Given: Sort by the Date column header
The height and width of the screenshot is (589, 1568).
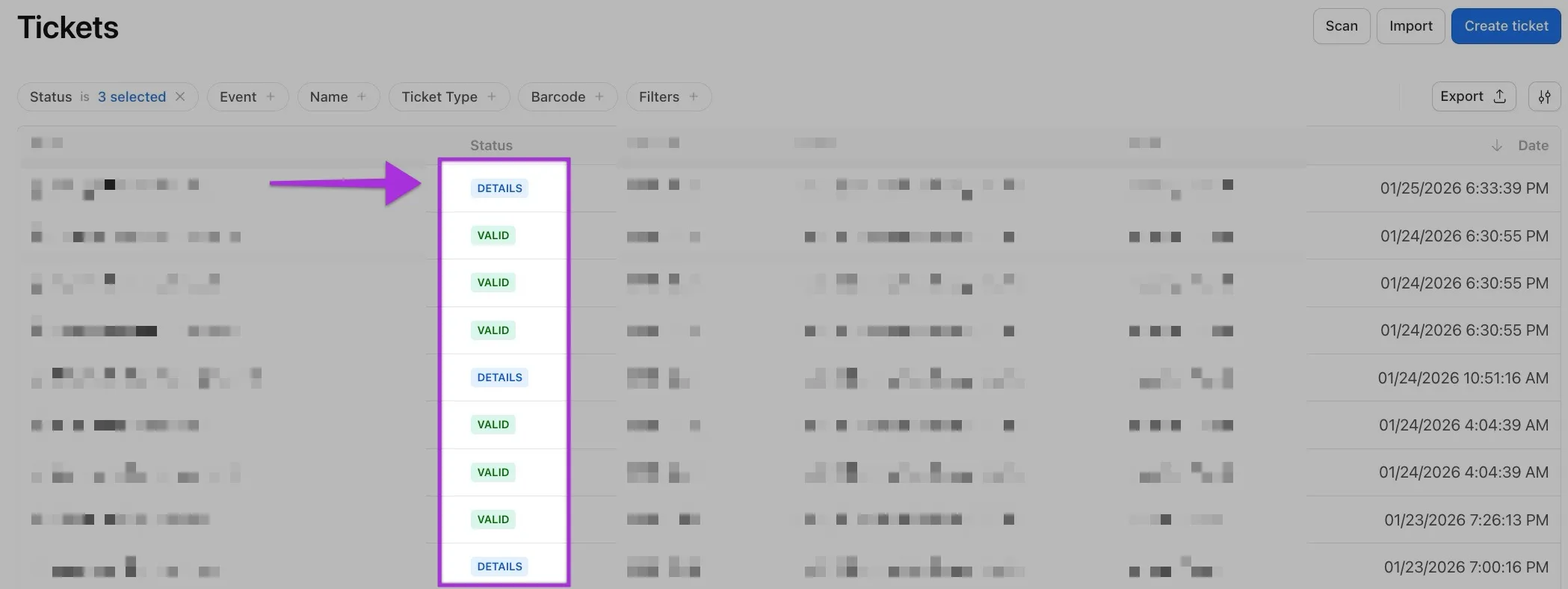Looking at the screenshot, I should [1533, 146].
